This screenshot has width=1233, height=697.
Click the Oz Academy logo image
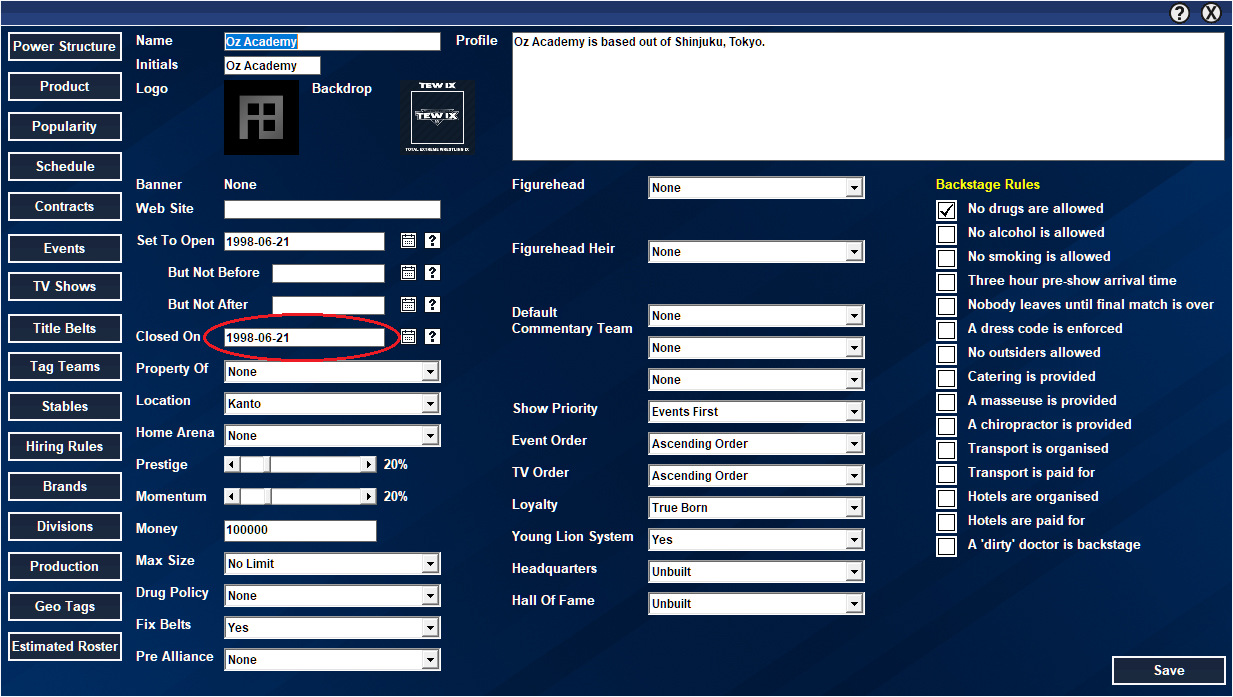tap(261, 117)
